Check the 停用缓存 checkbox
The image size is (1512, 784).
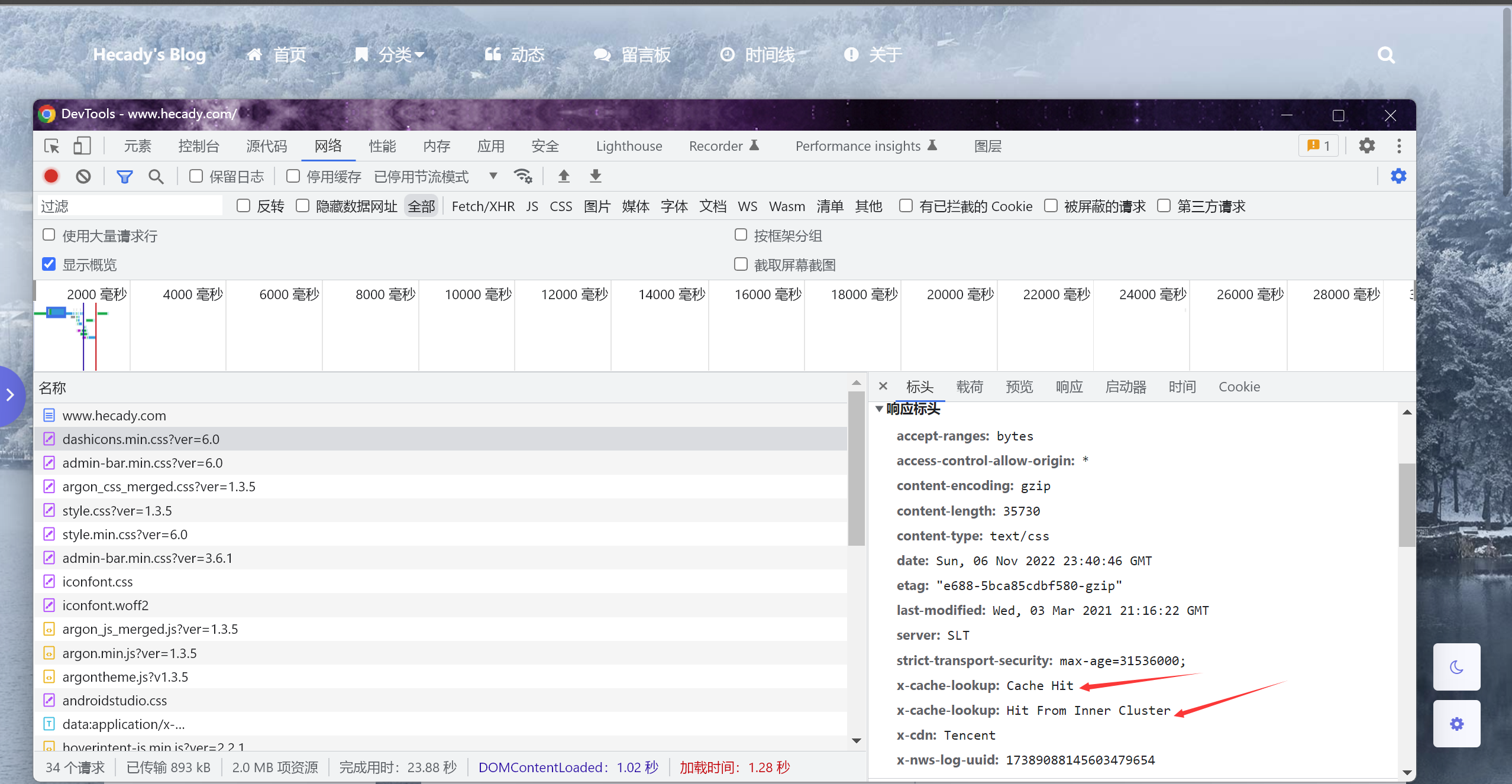tap(293, 176)
